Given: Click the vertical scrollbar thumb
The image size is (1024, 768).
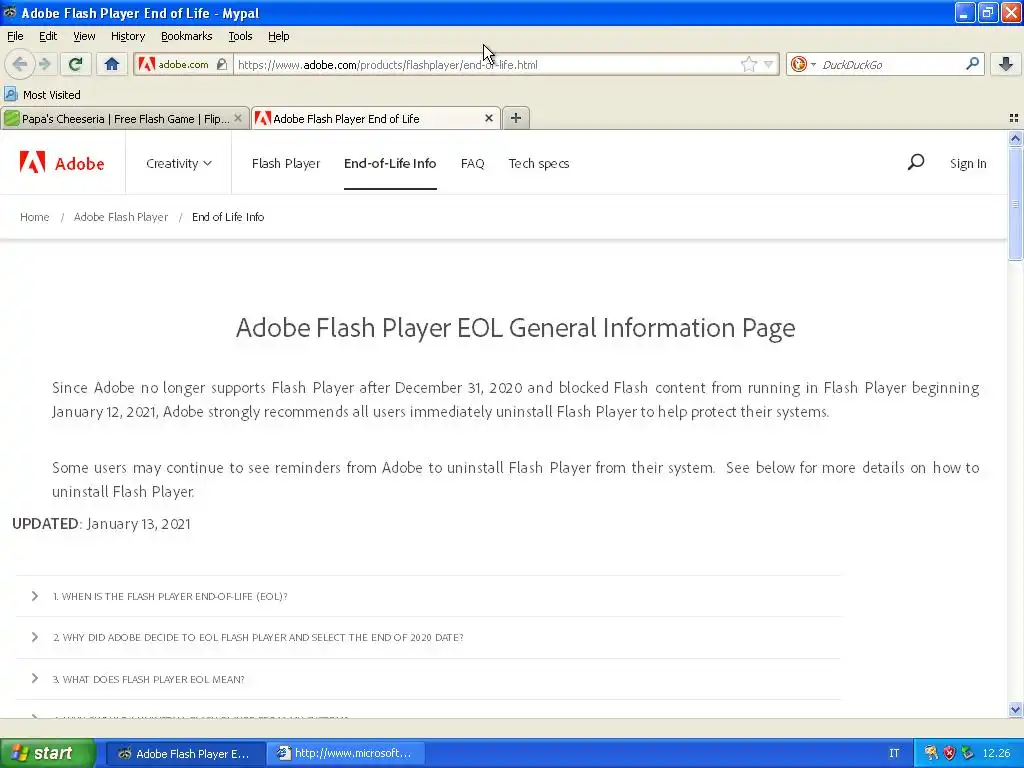Looking at the screenshot, I should [1015, 203].
